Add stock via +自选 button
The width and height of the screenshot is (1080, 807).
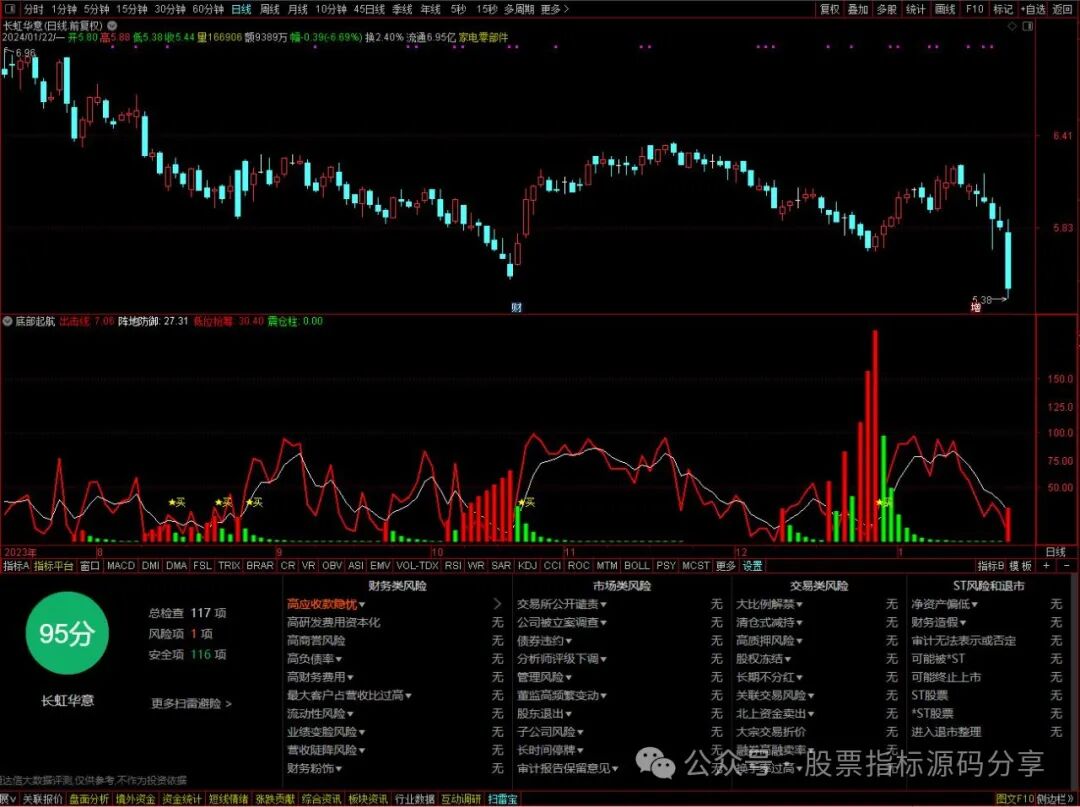pyautogui.click(x=1033, y=9)
